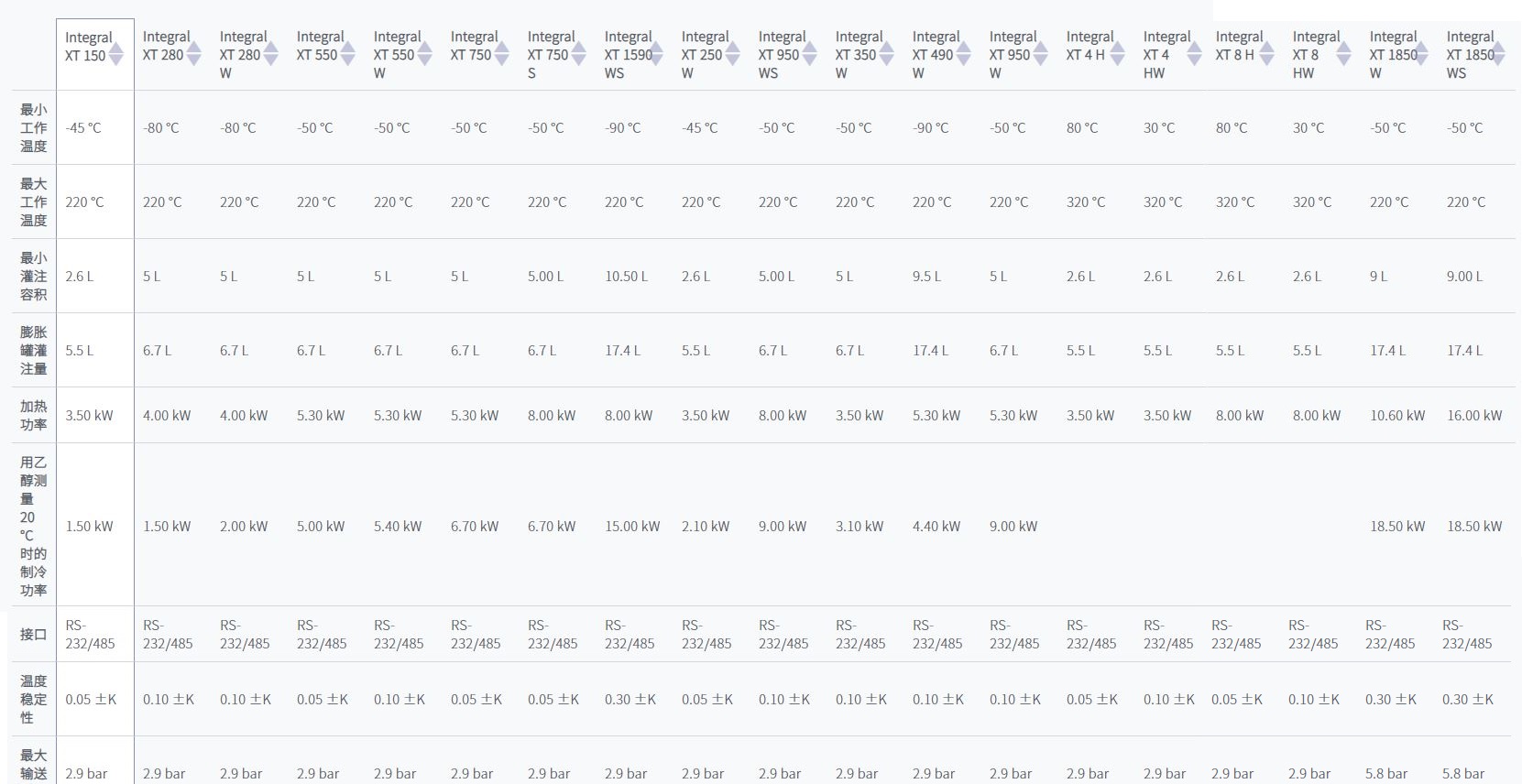Select the 10.50 L minimum fill volume cell

point(626,276)
